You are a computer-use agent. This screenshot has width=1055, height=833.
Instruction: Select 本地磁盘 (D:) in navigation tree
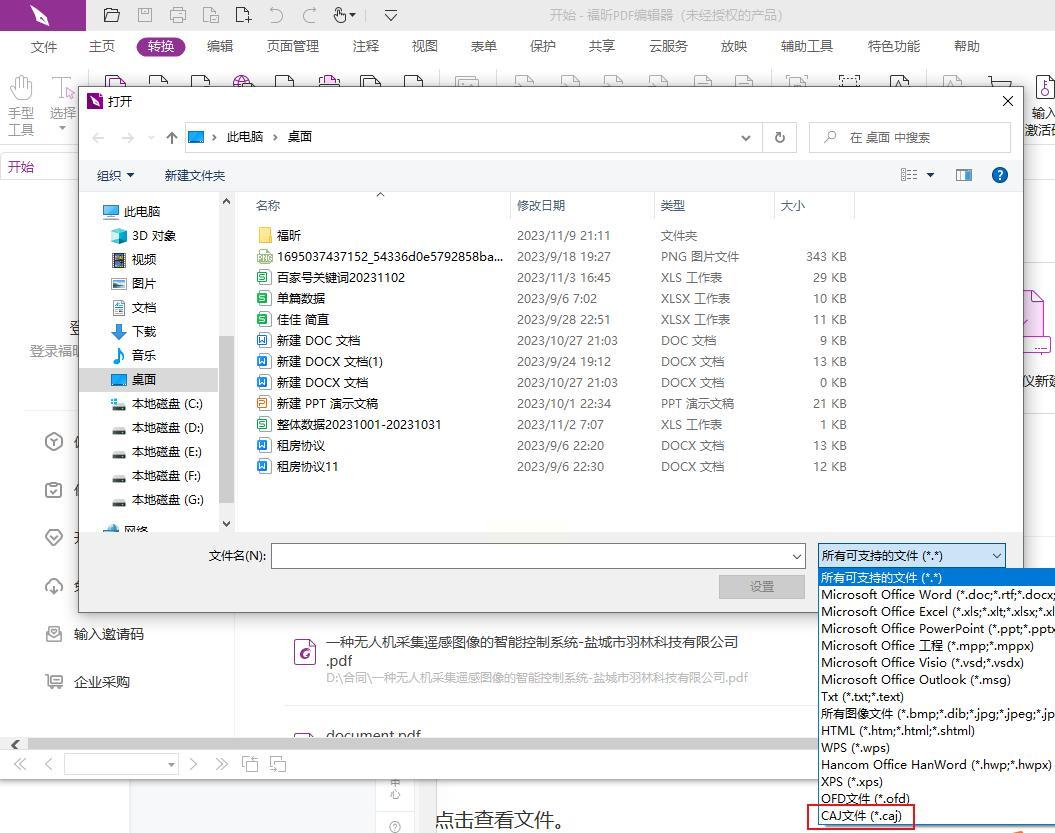click(157, 427)
